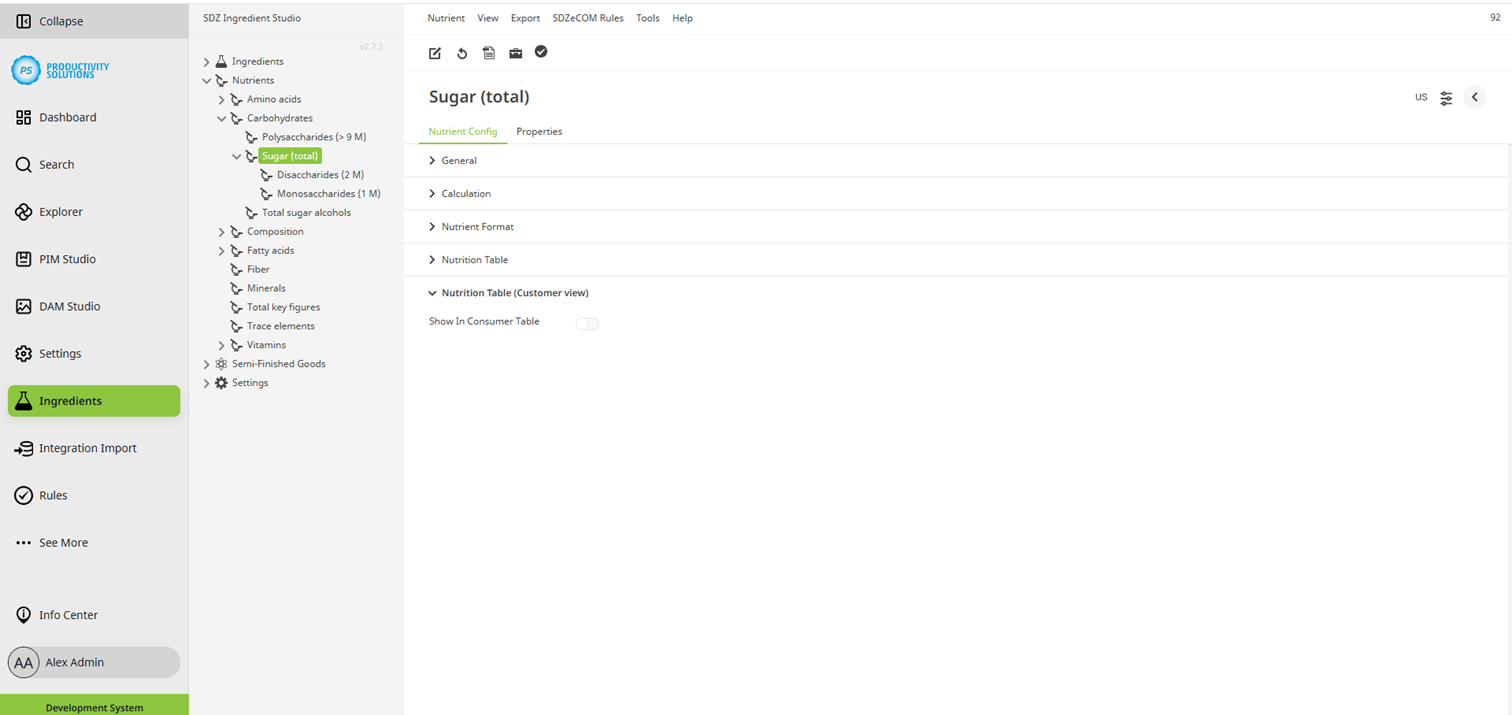
Task: Switch to the Properties tab
Action: (539, 131)
